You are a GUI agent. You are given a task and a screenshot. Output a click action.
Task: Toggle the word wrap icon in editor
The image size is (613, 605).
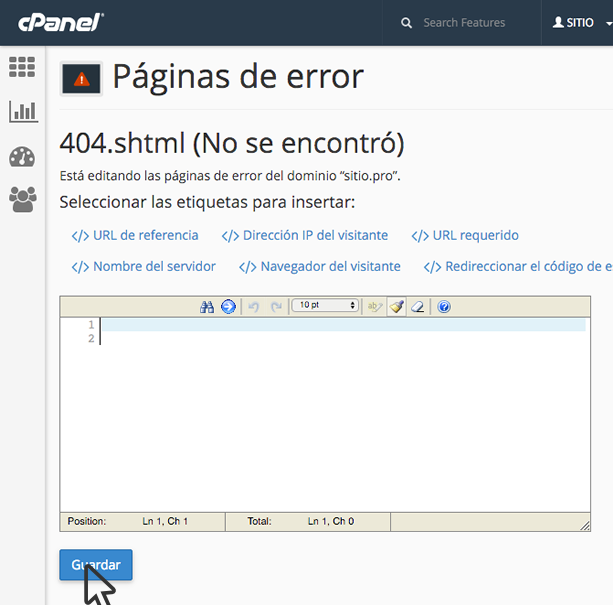[x=375, y=306]
